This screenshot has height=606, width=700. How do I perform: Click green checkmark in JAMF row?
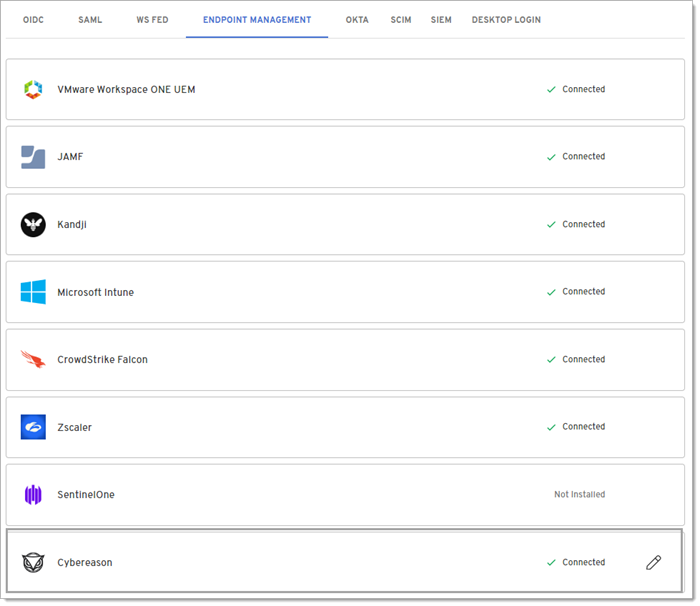pyautogui.click(x=551, y=157)
